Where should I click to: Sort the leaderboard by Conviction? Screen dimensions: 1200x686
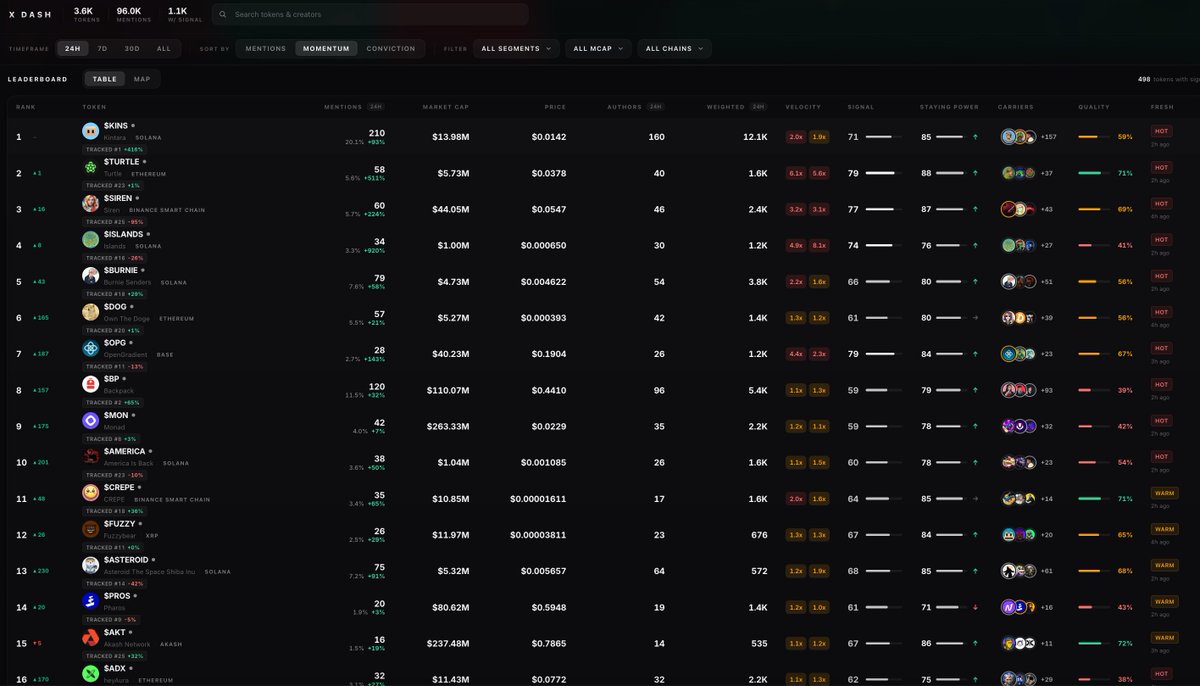coord(391,48)
